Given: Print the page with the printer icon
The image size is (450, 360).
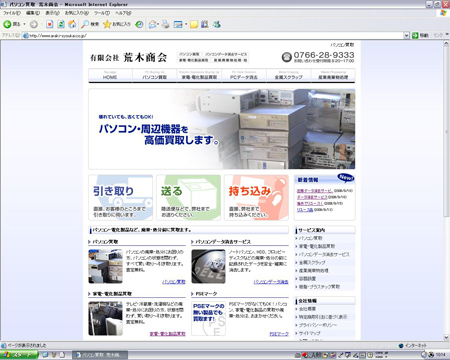Looking at the screenshot, I should click(x=166, y=24).
